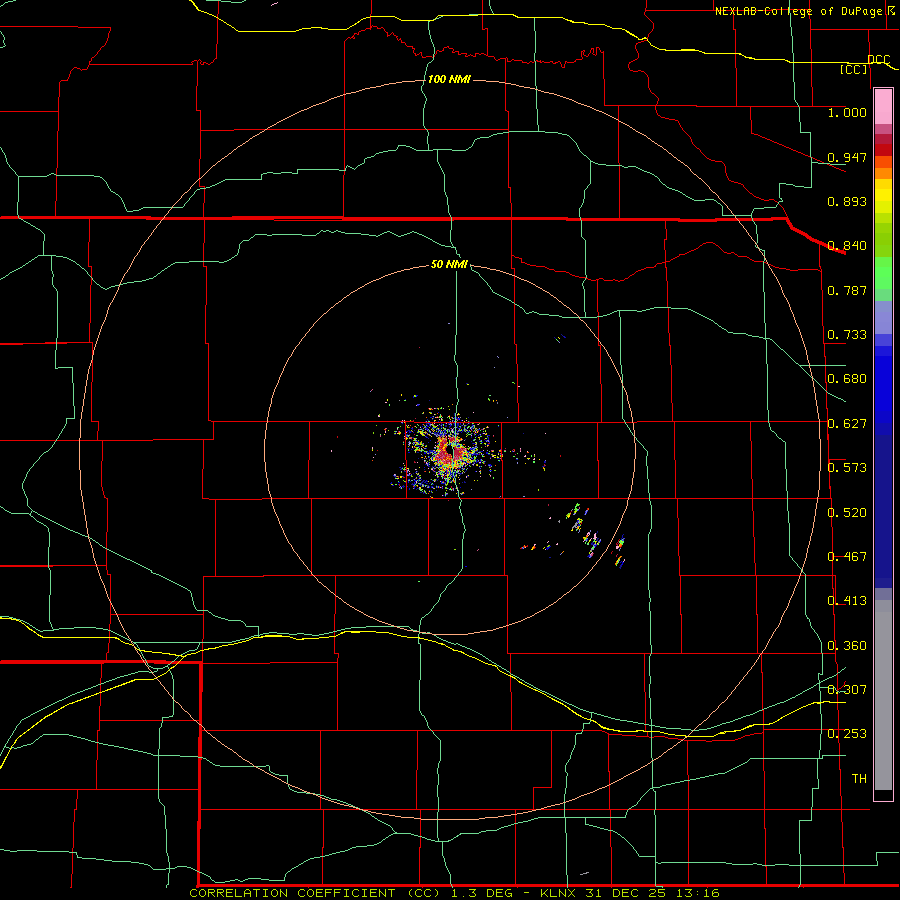Click the DCC label above color scale
Viewport: 900px width, 900px height.
tap(878, 60)
